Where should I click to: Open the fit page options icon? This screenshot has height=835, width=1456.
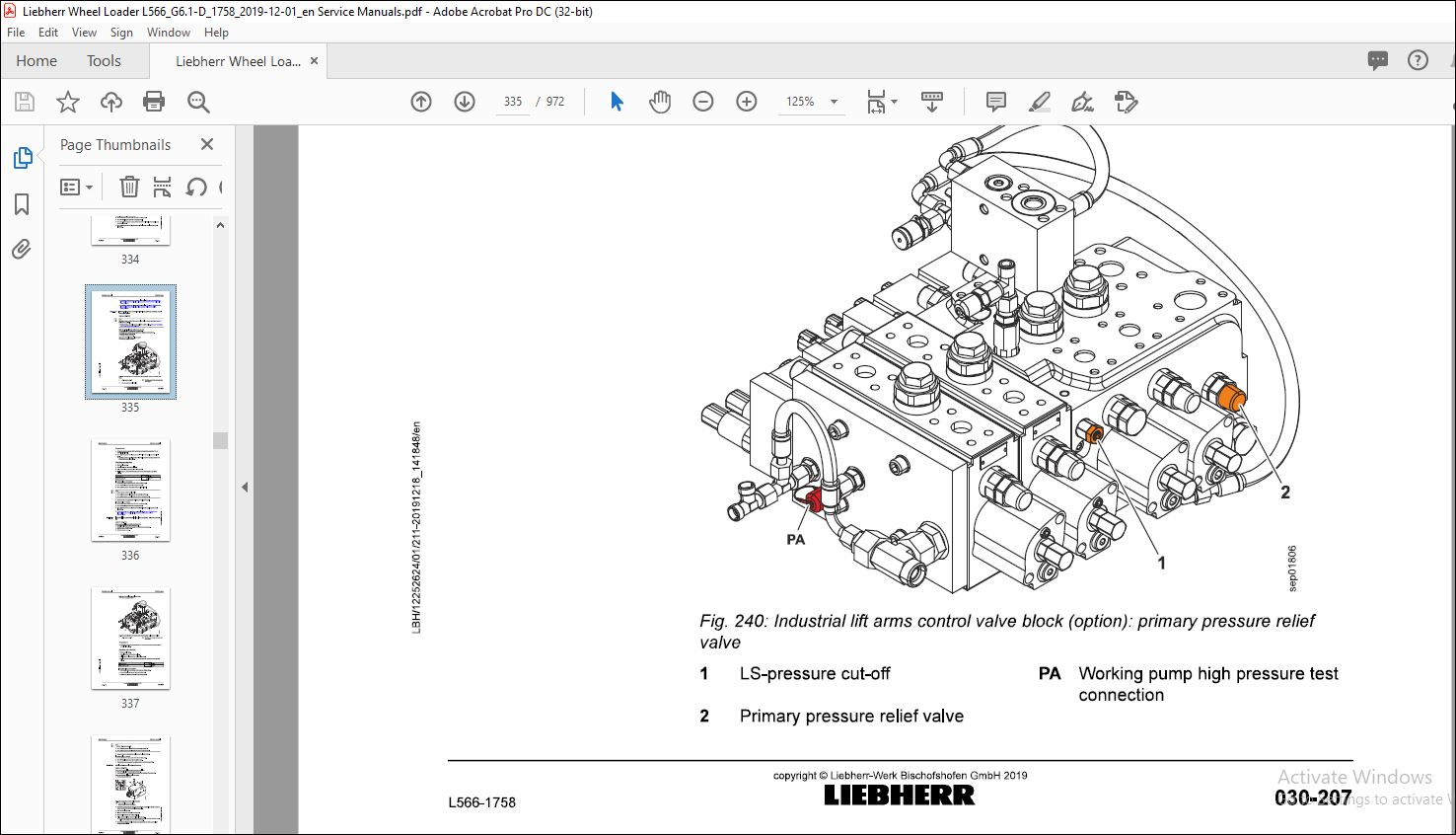pyautogui.click(x=876, y=102)
